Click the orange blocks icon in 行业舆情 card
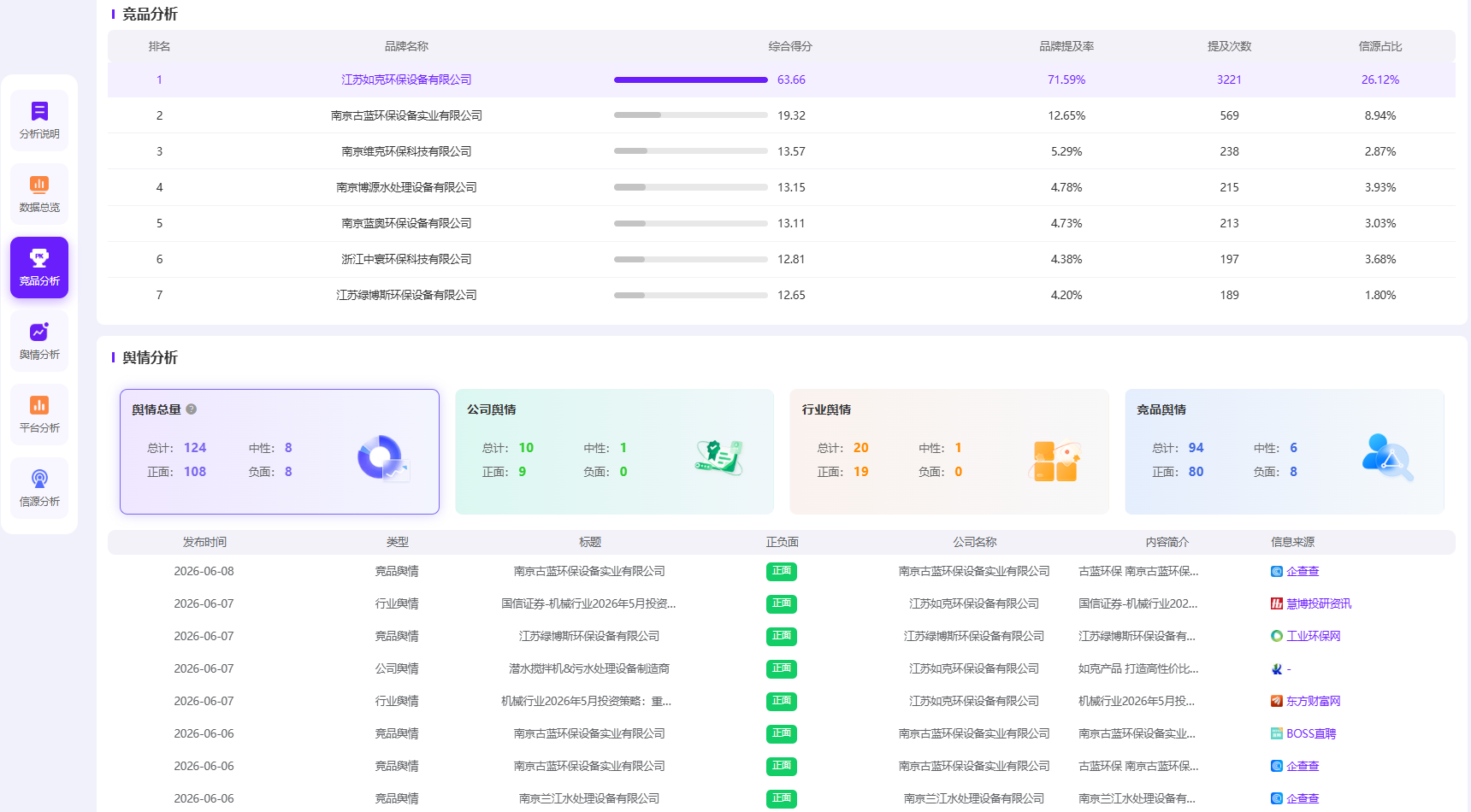This screenshot has width=1471, height=812. (x=1055, y=461)
